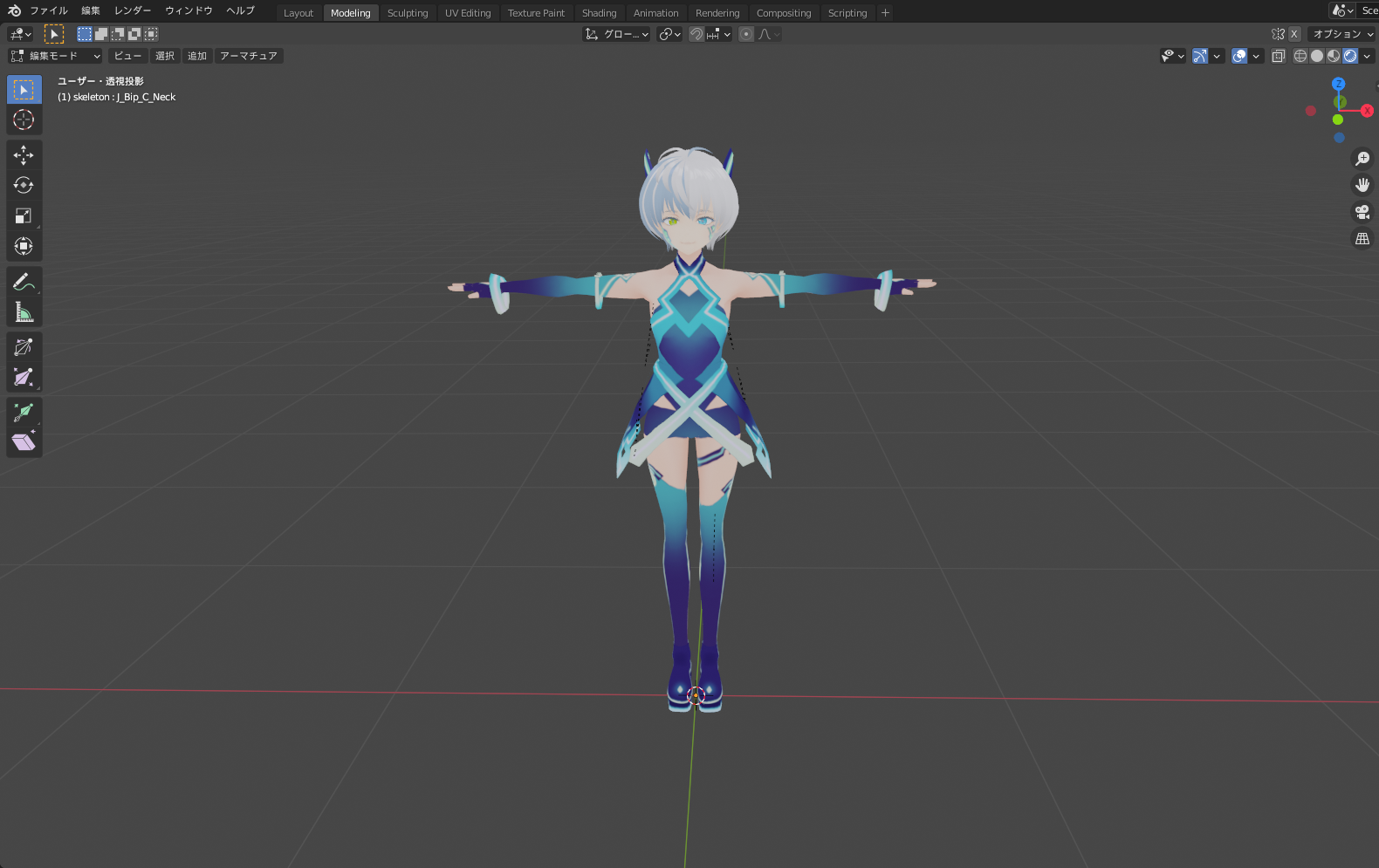Open the ヘルプ menu
Screen dimensions: 1379x868
[x=240, y=10]
